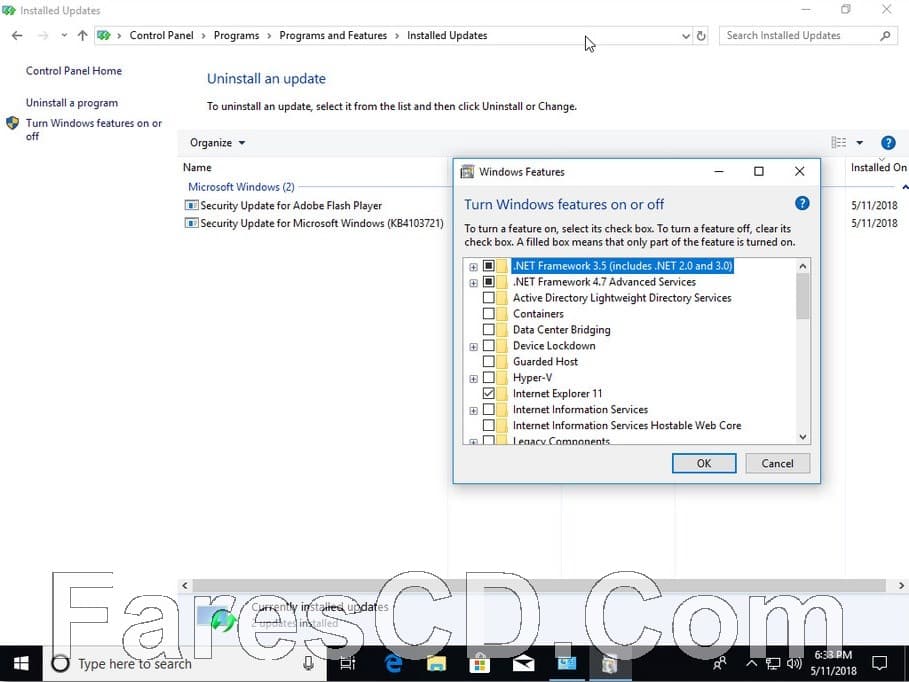Click the microphone icon in taskbar search

308,663
